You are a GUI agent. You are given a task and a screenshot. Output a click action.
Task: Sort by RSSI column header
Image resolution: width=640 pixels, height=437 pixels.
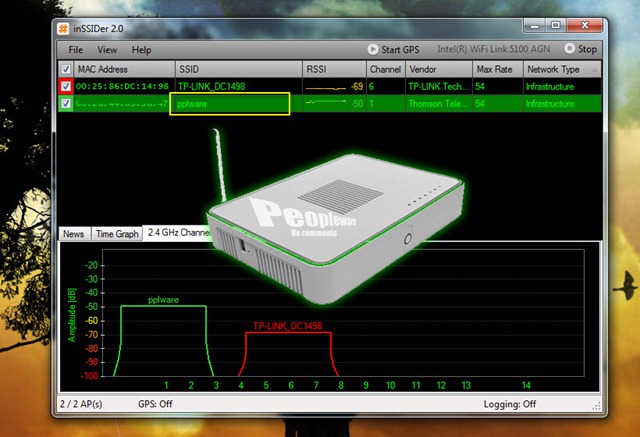334,69
